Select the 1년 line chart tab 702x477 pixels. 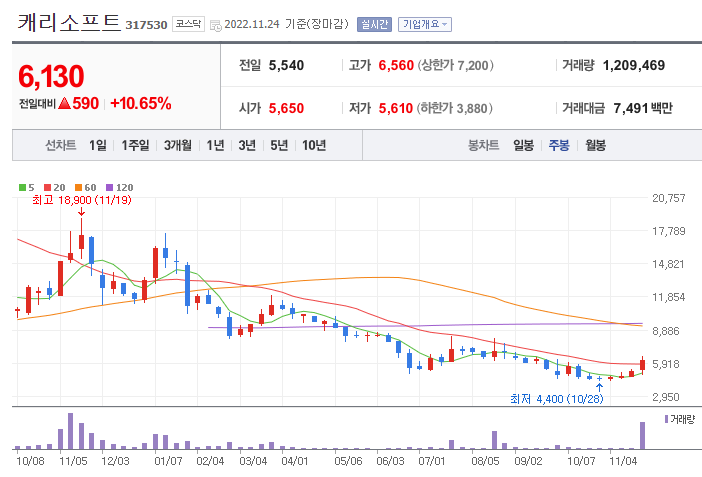click(215, 145)
